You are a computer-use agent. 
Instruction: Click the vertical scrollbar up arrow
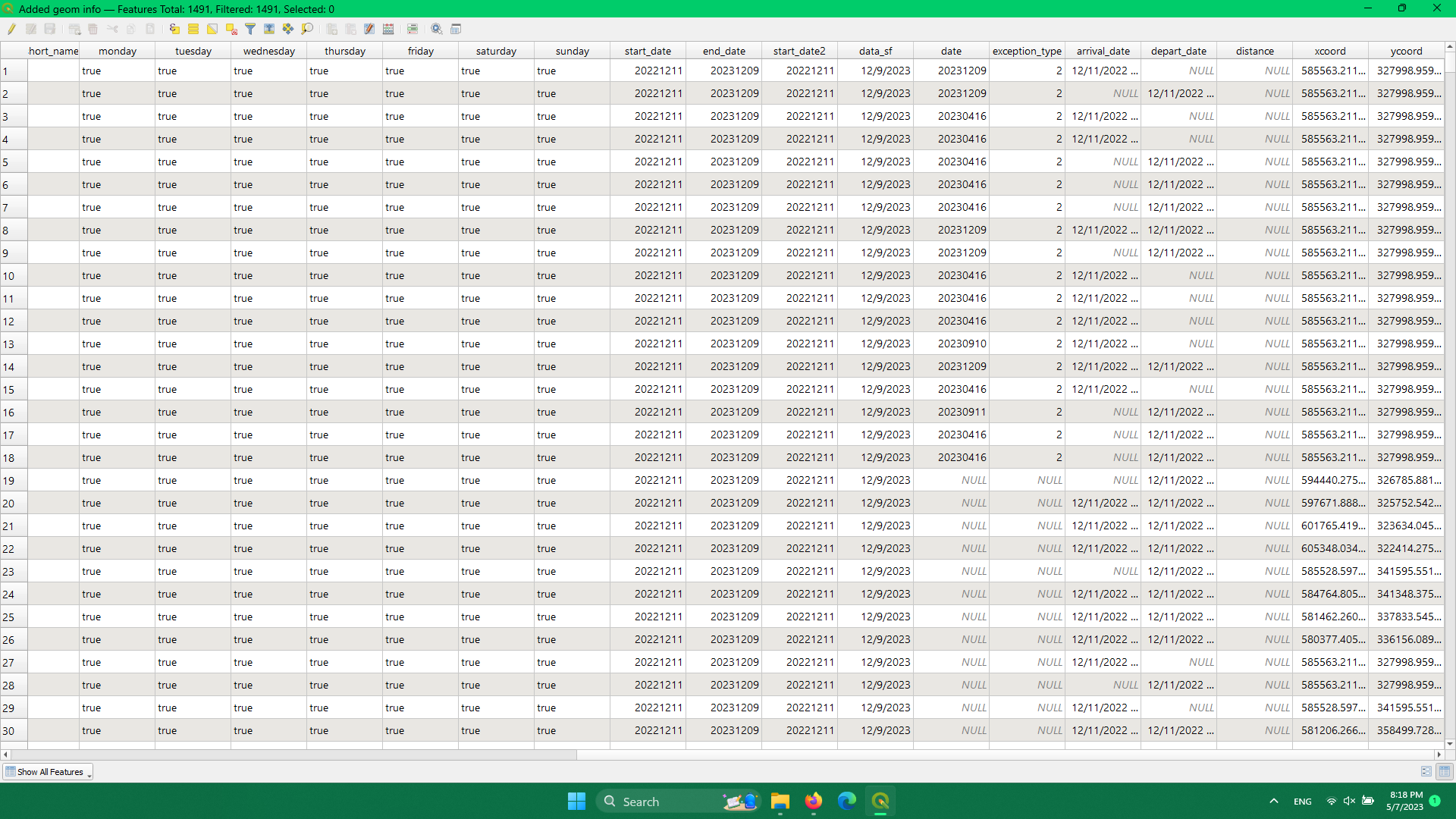click(1450, 47)
